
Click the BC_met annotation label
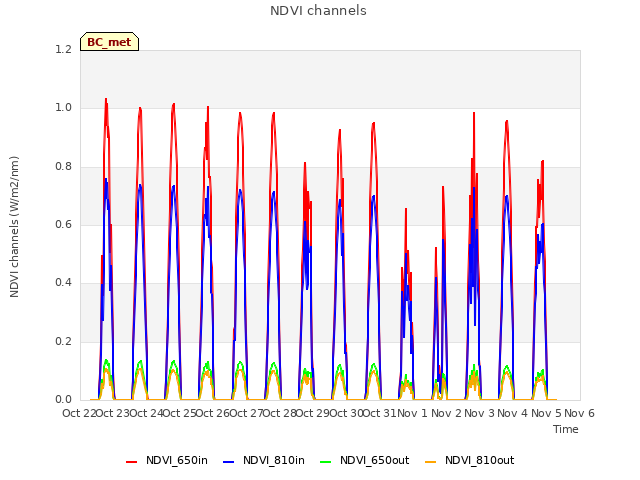(109, 42)
